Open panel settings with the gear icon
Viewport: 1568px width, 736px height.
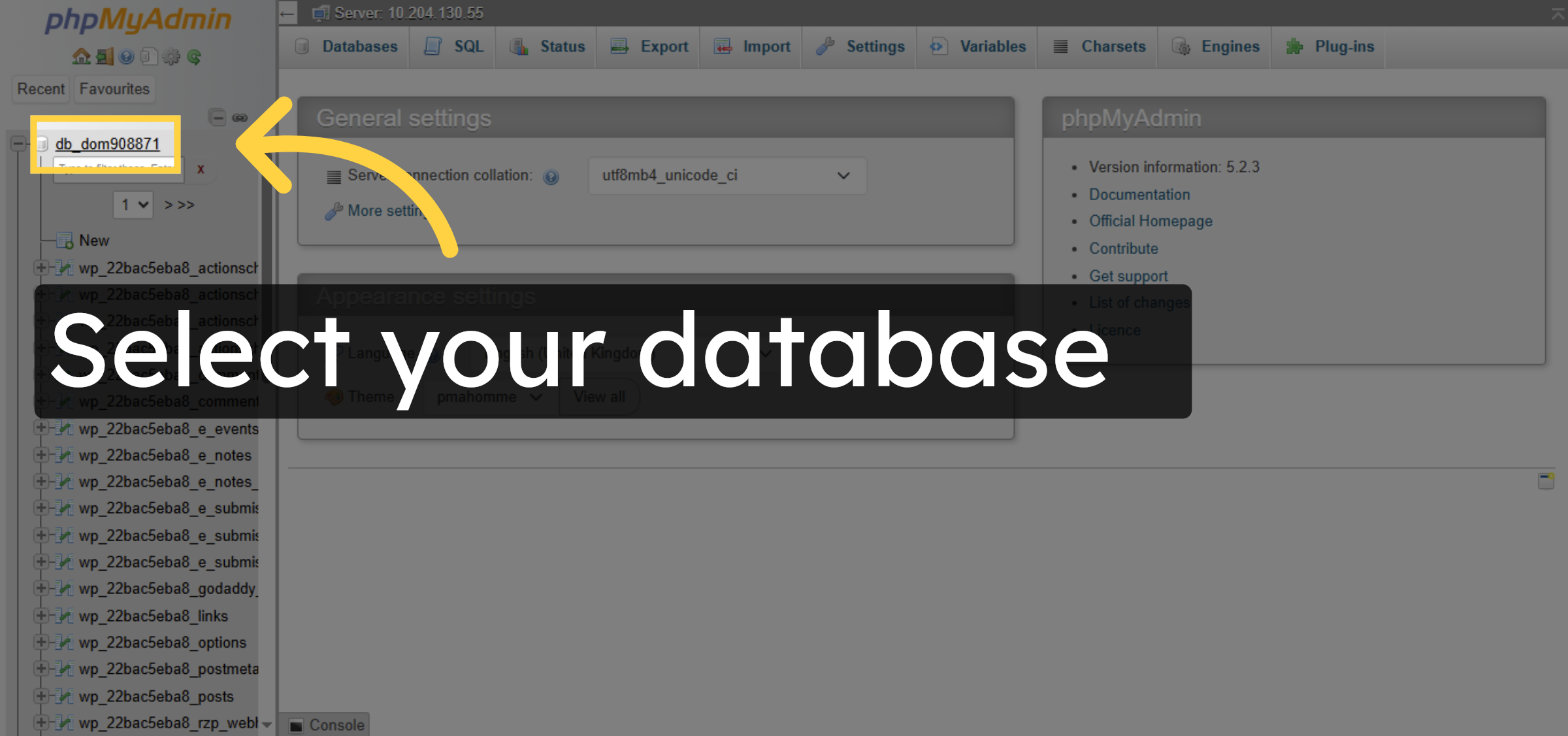click(171, 57)
